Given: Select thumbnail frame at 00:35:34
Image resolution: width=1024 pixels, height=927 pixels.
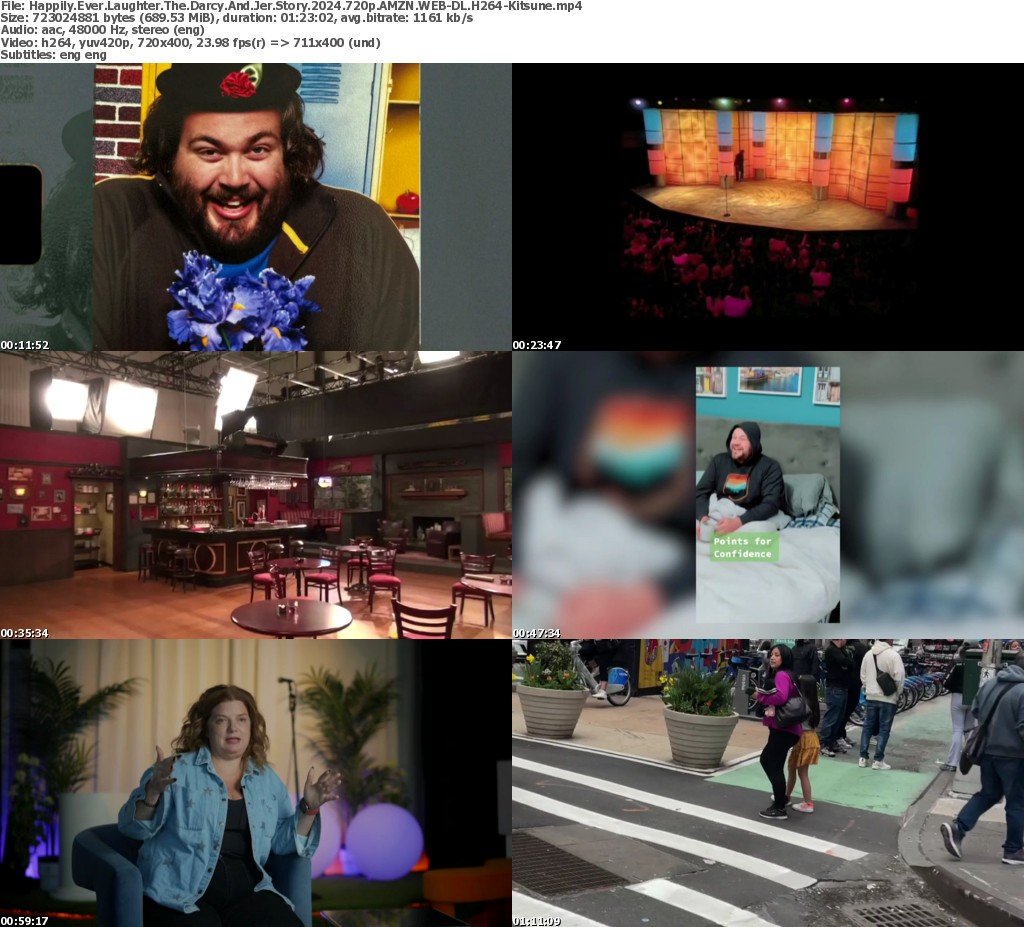Looking at the screenshot, I should (x=256, y=495).
